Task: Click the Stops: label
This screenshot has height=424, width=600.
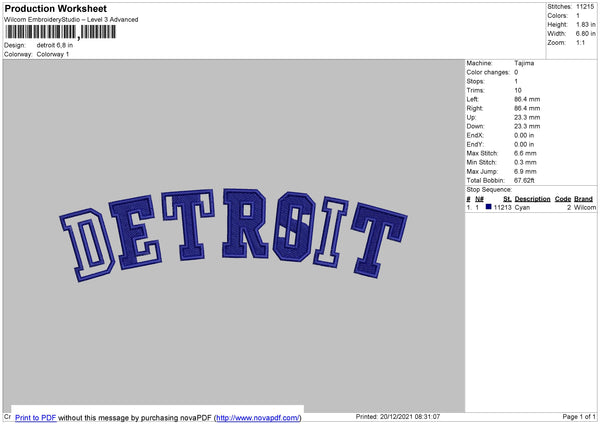Action: coord(475,82)
